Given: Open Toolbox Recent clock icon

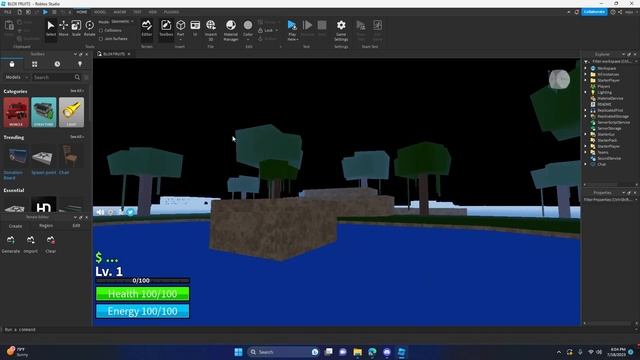Looking at the screenshot, I should (x=57, y=64).
